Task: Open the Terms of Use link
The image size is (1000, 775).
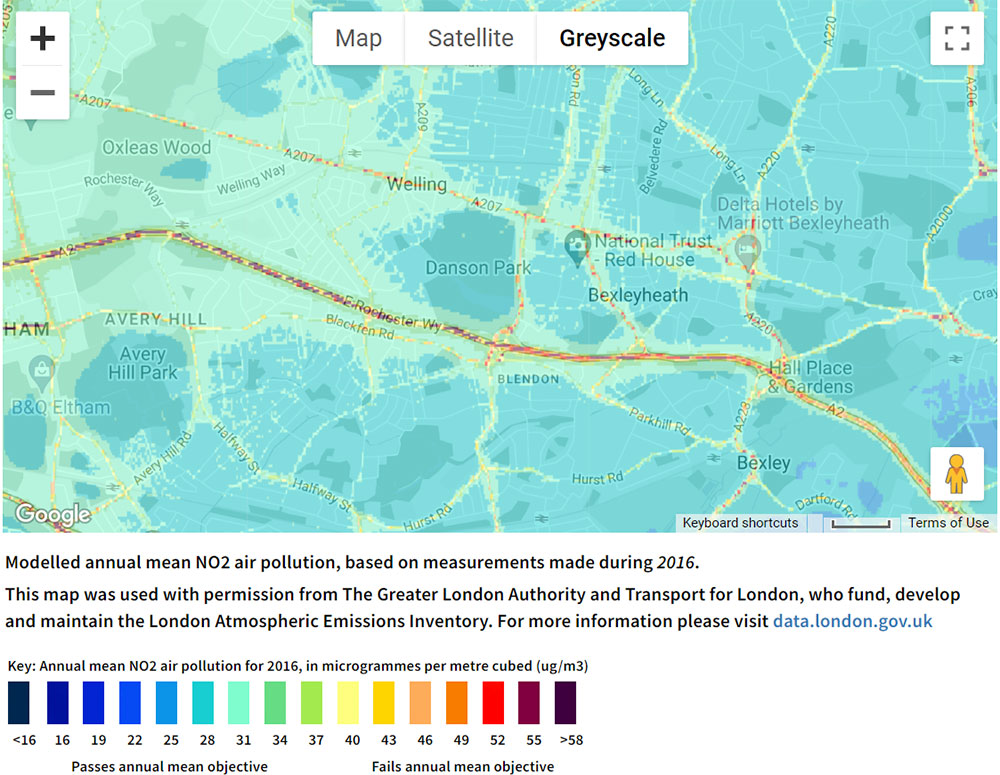Action: tap(948, 523)
